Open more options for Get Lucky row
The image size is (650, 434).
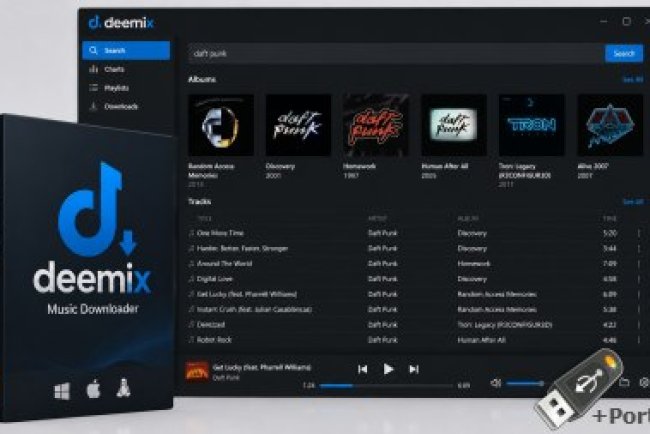pyautogui.click(x=639, y=294)
